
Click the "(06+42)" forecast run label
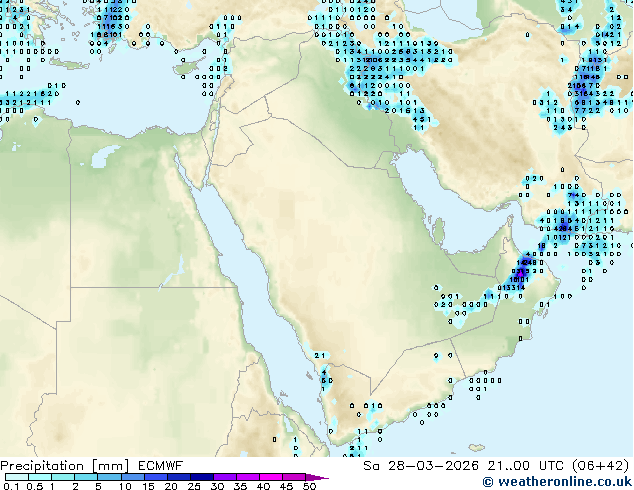pos(601,466)
